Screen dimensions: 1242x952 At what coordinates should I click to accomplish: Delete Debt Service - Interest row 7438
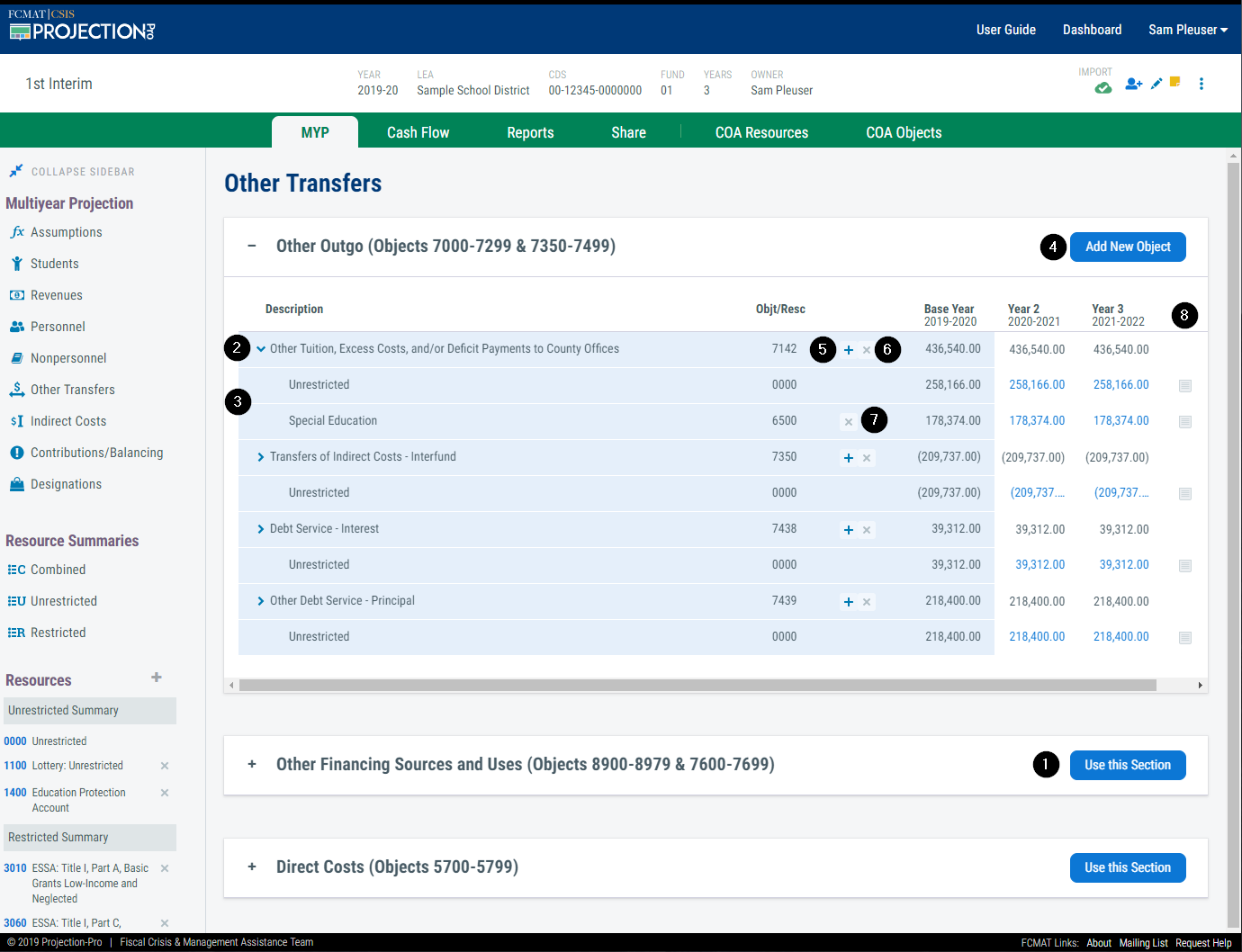click(x=867, y=530)
